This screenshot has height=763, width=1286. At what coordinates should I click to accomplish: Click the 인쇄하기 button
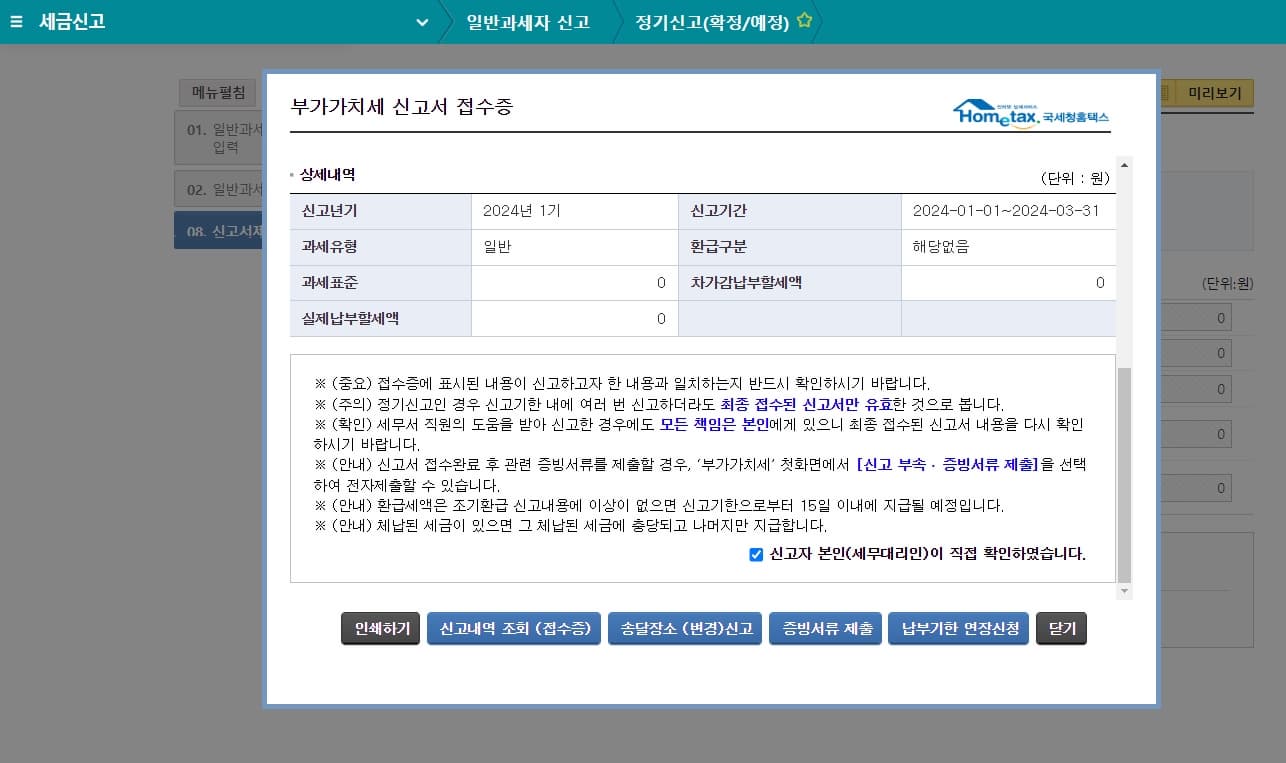click(380, 629)
